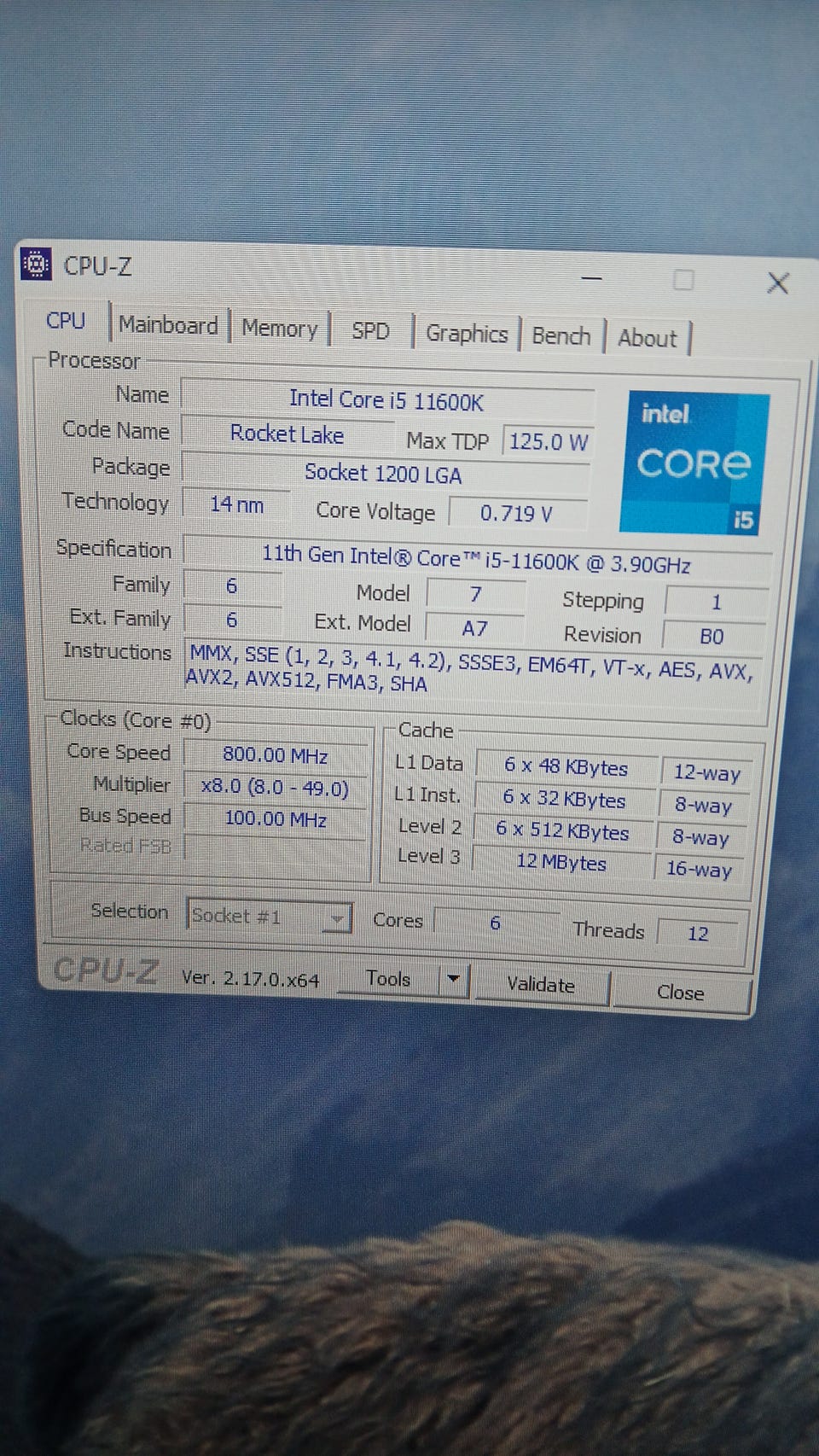
Task: Click the Cores value 6
Action: [x=496, y=923]
